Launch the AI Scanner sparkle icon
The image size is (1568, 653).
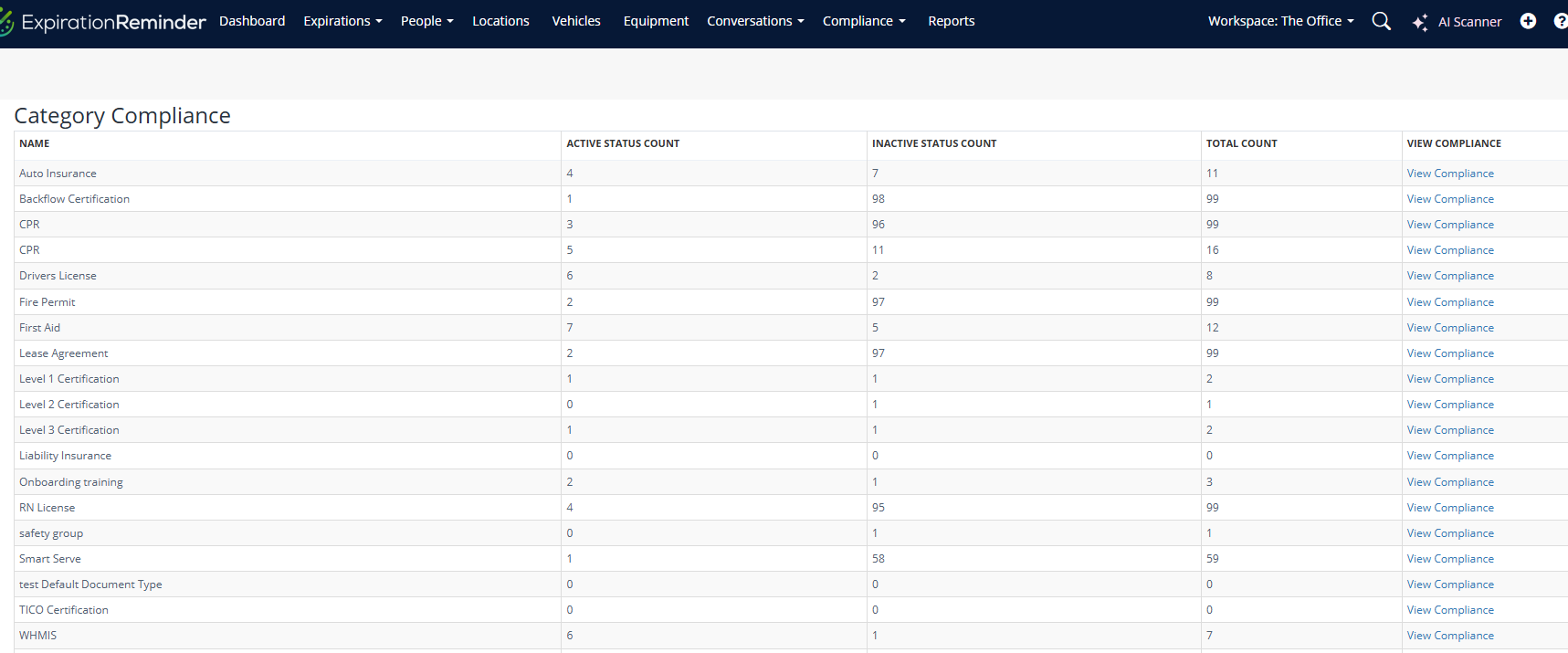[x=1420, y=22]
